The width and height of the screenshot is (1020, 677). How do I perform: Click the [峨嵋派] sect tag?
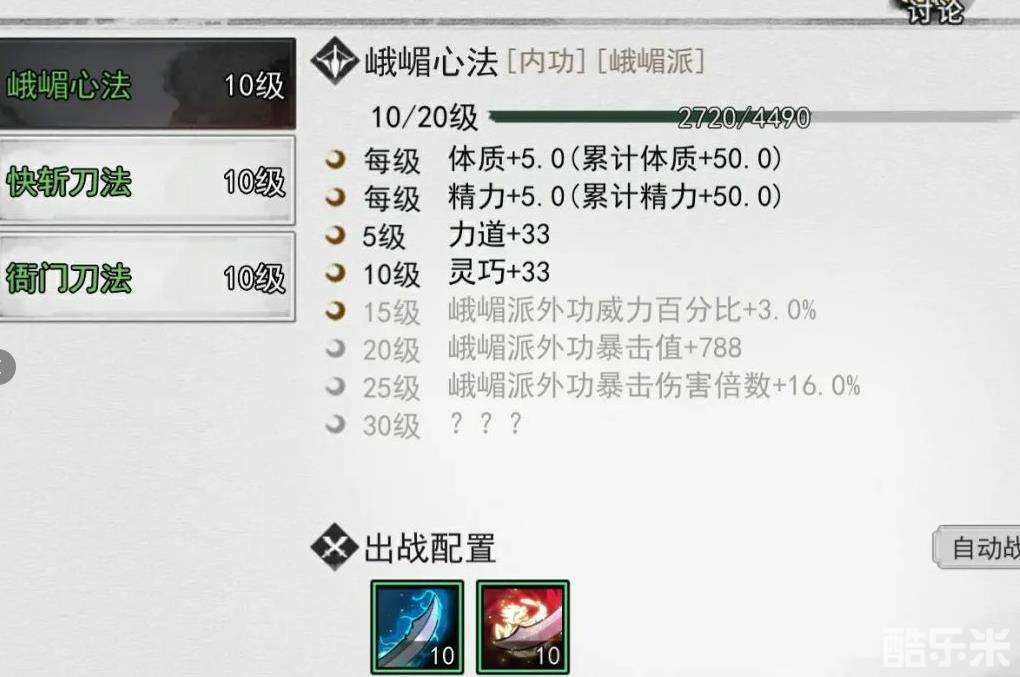coord(651,62)
